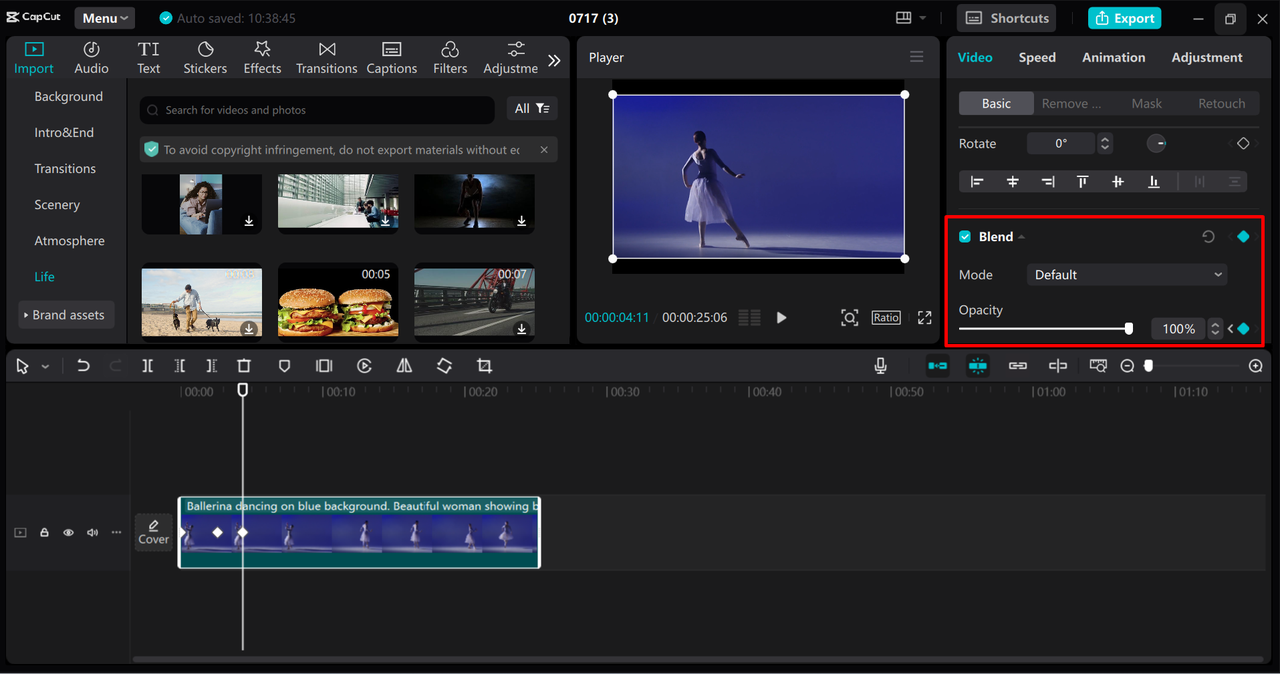
Task: Click the microphone record icon
Action: click(x=880, y=366)
